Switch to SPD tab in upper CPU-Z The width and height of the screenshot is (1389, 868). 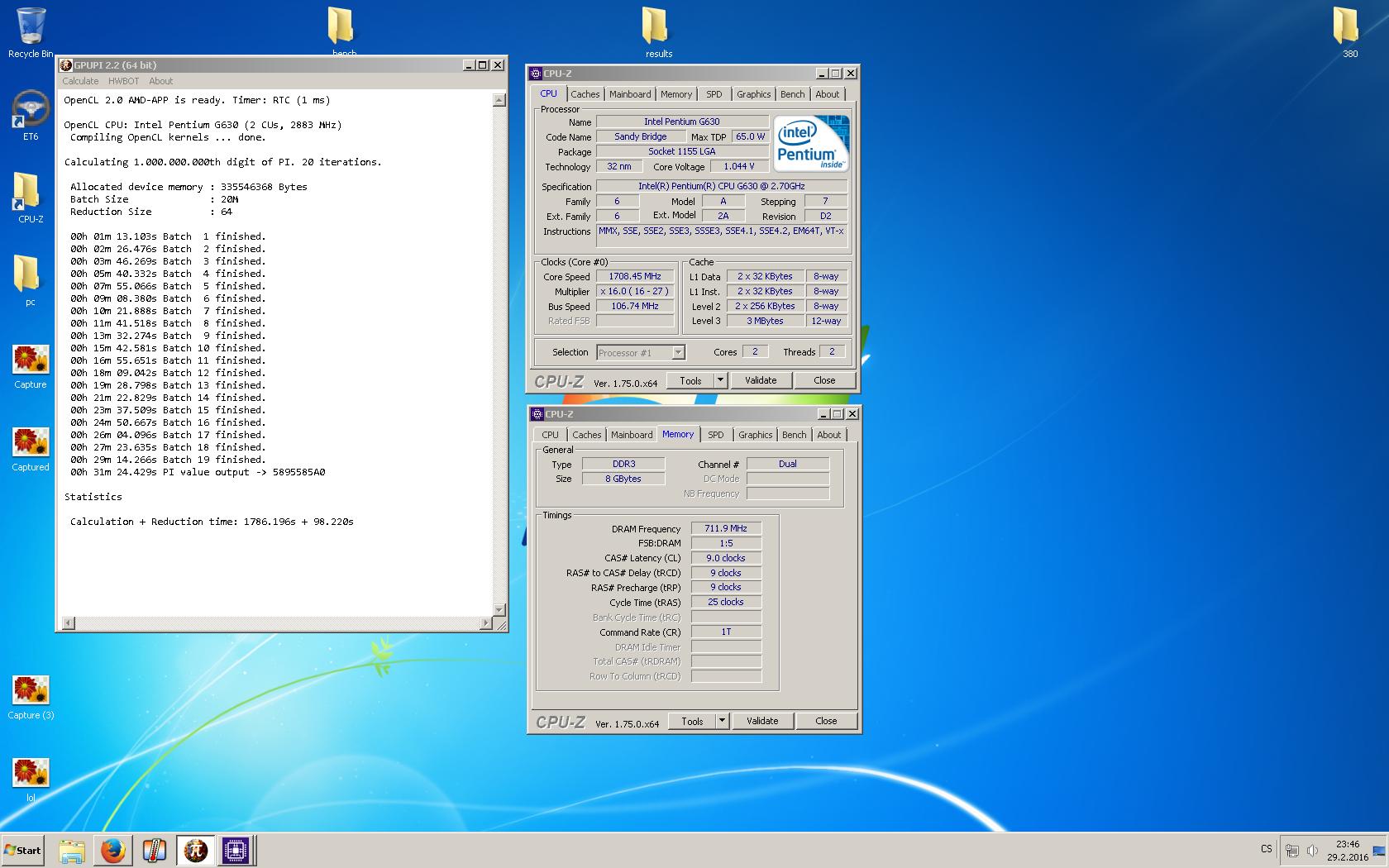click(x=714, y=94)
